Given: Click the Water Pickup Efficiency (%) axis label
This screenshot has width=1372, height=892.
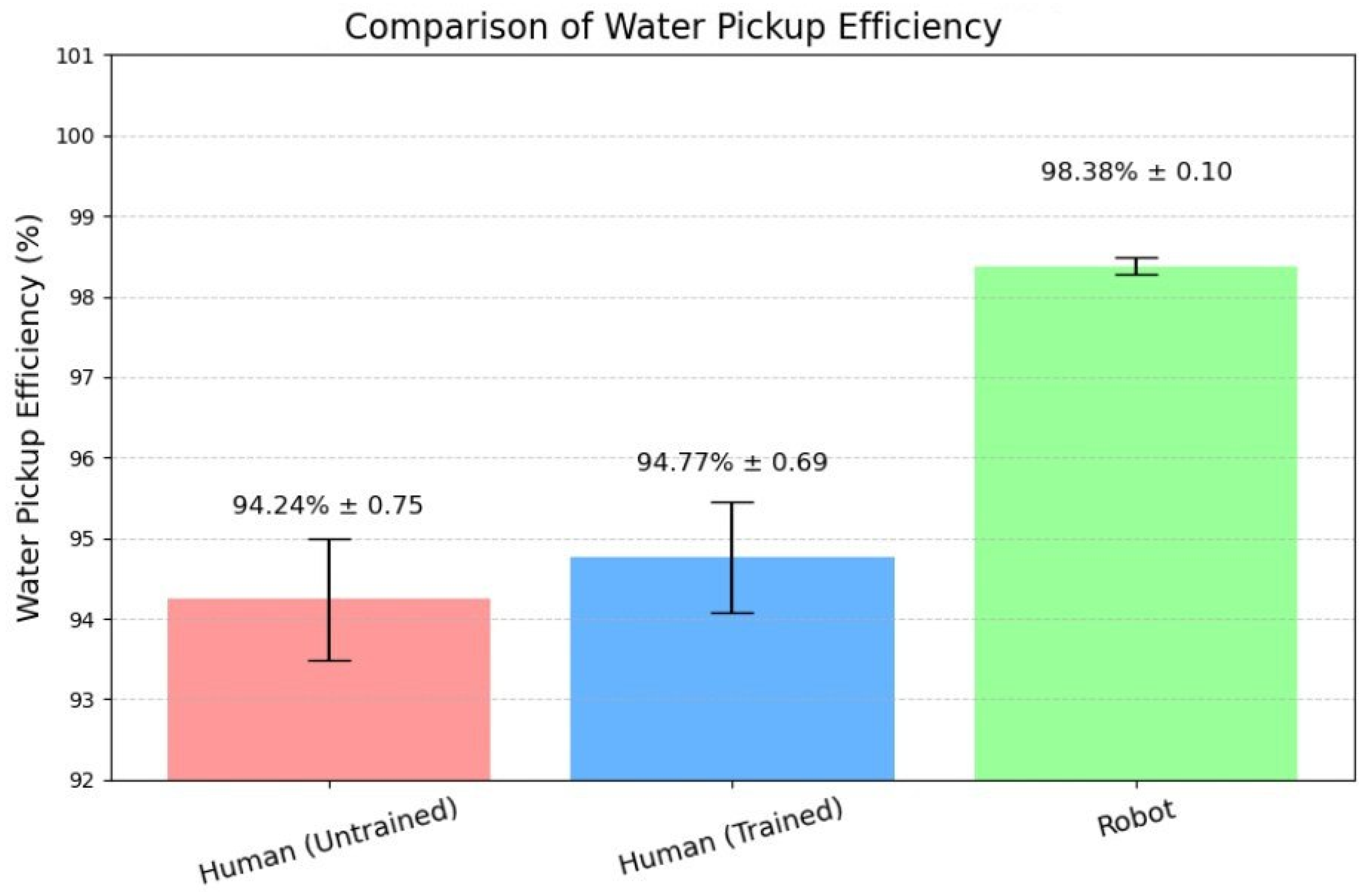Looking at the screenshot, I should tap(30, 418).
